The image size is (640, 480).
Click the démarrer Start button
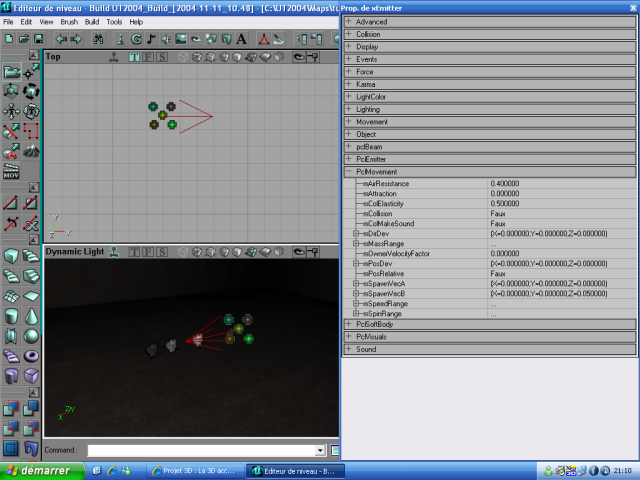(36, 470)
